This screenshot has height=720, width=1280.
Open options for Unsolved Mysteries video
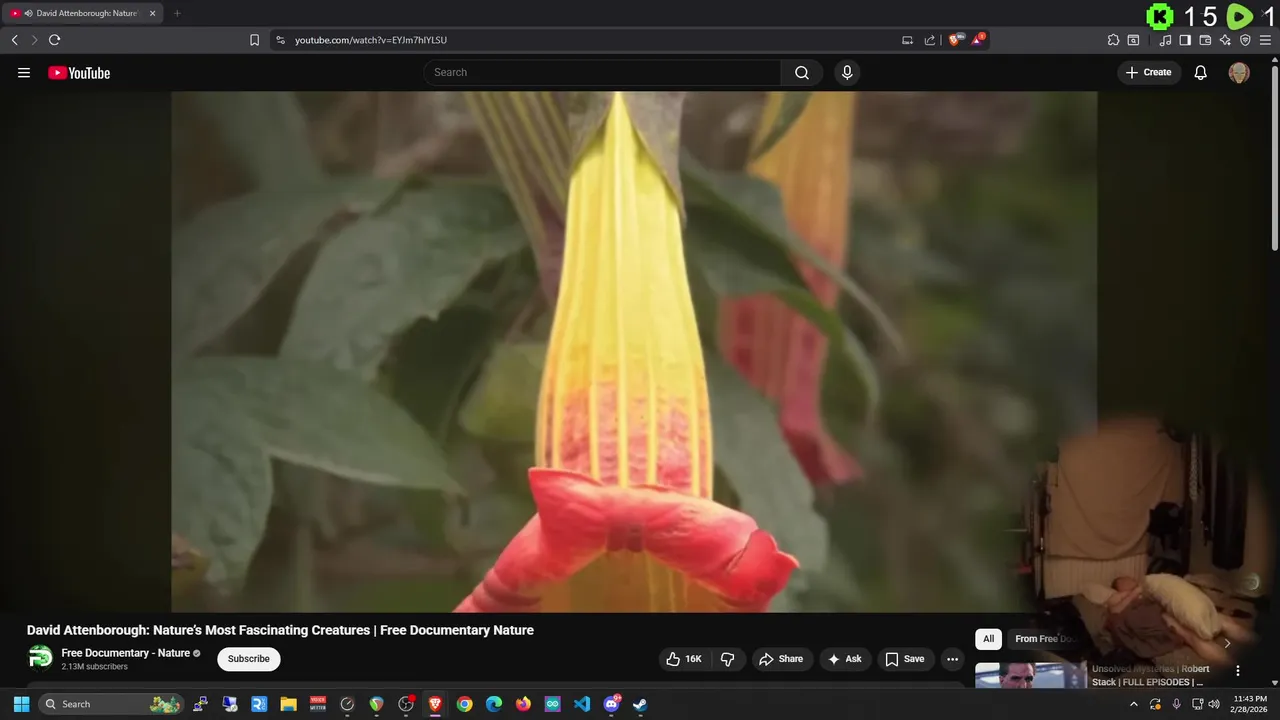1237,671
